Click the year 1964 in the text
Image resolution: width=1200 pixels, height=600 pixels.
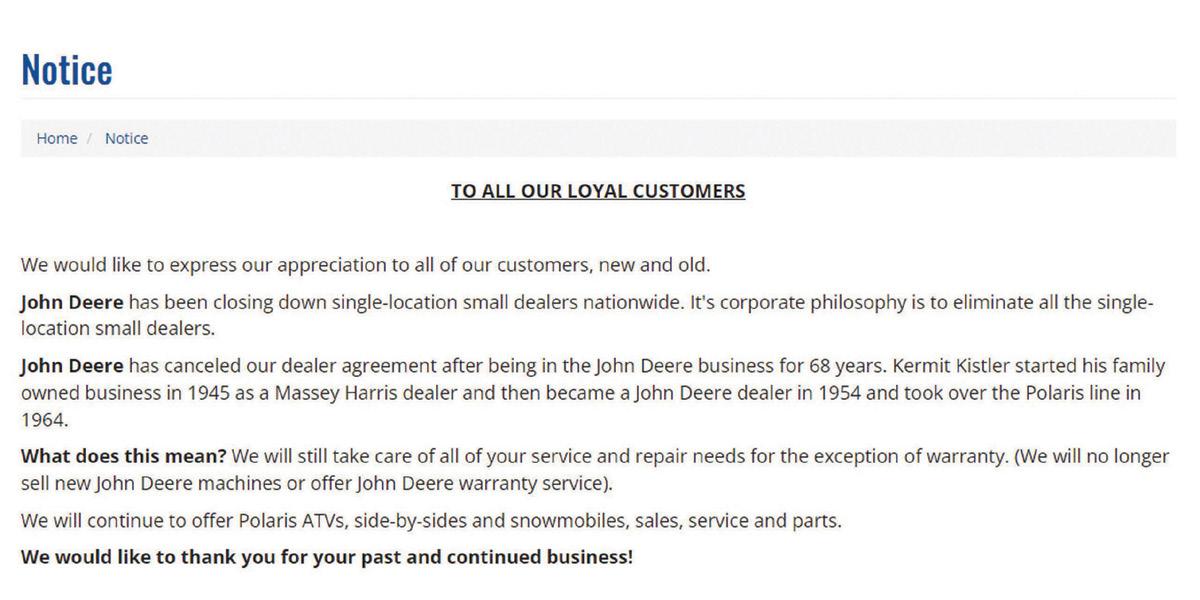click(x=41, y=420)
